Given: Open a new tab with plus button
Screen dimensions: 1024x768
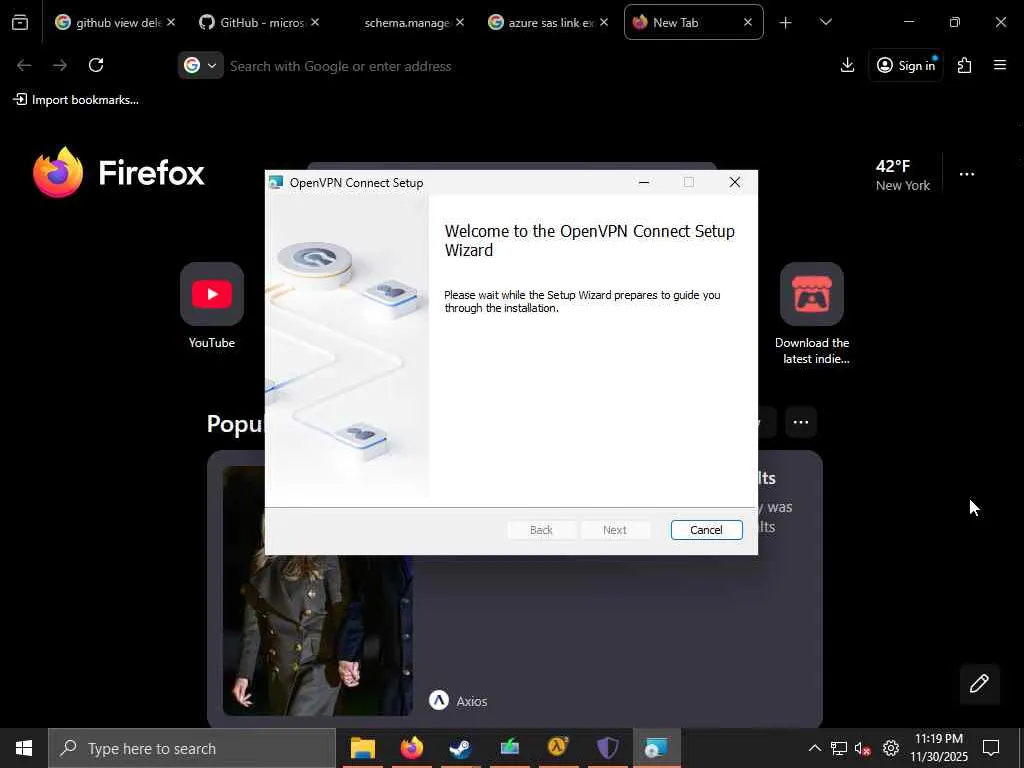Looking at the screenshot, I should (785, 23).
